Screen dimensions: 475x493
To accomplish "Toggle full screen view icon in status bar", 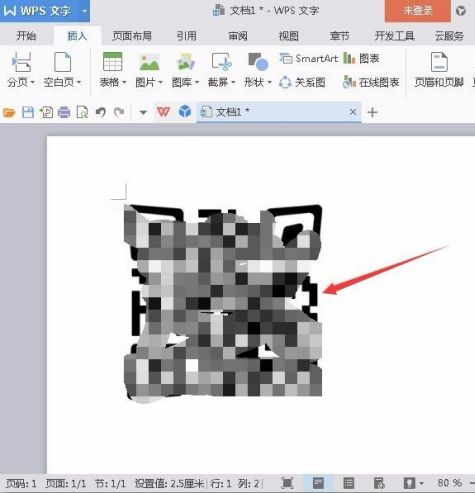I will click(287, 483).
